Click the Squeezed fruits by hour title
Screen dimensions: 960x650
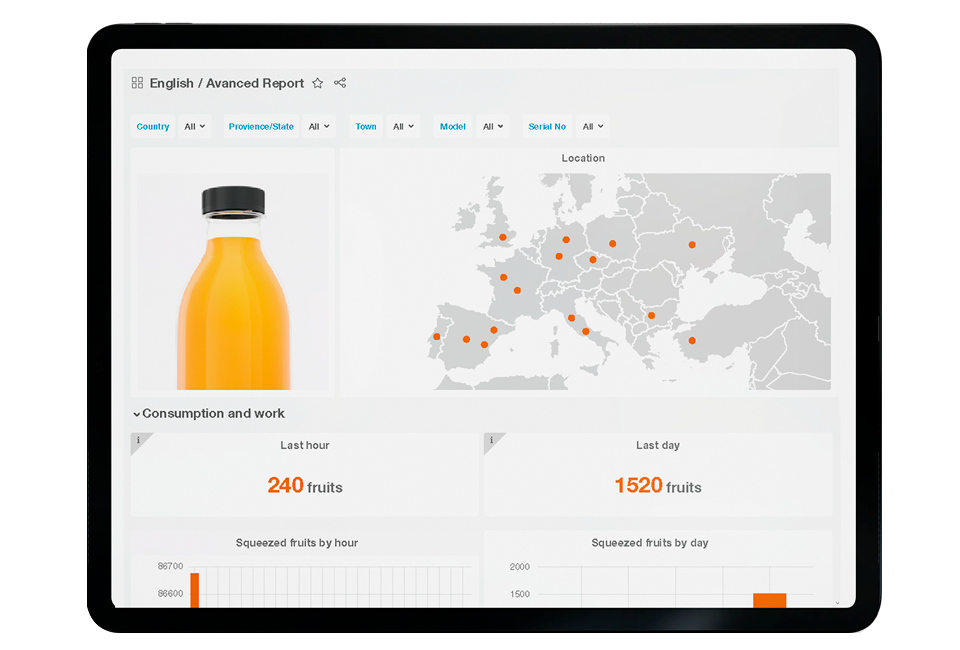[x=297, y=543]
